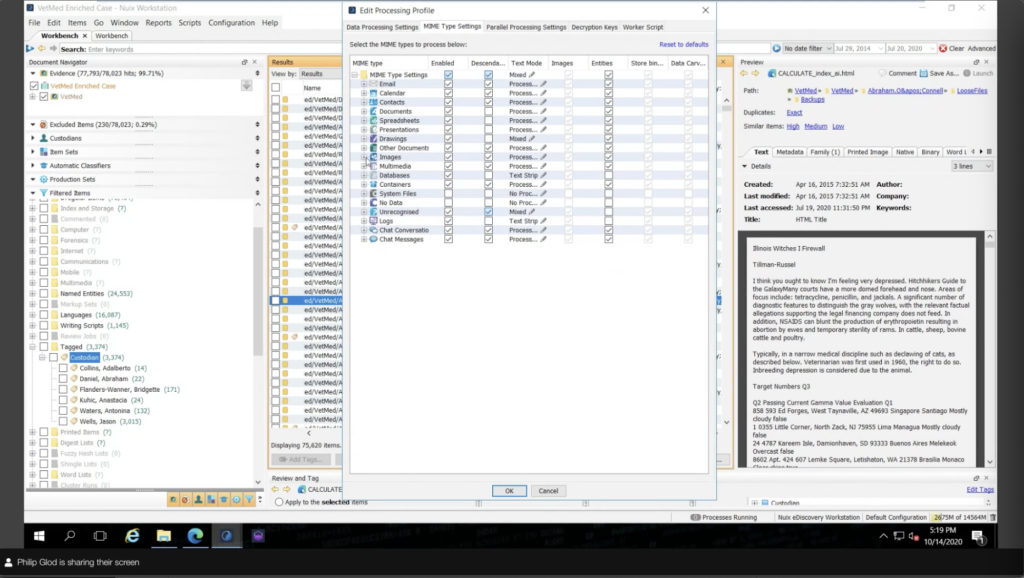Click the Email MIME type icon

point(374,84)
